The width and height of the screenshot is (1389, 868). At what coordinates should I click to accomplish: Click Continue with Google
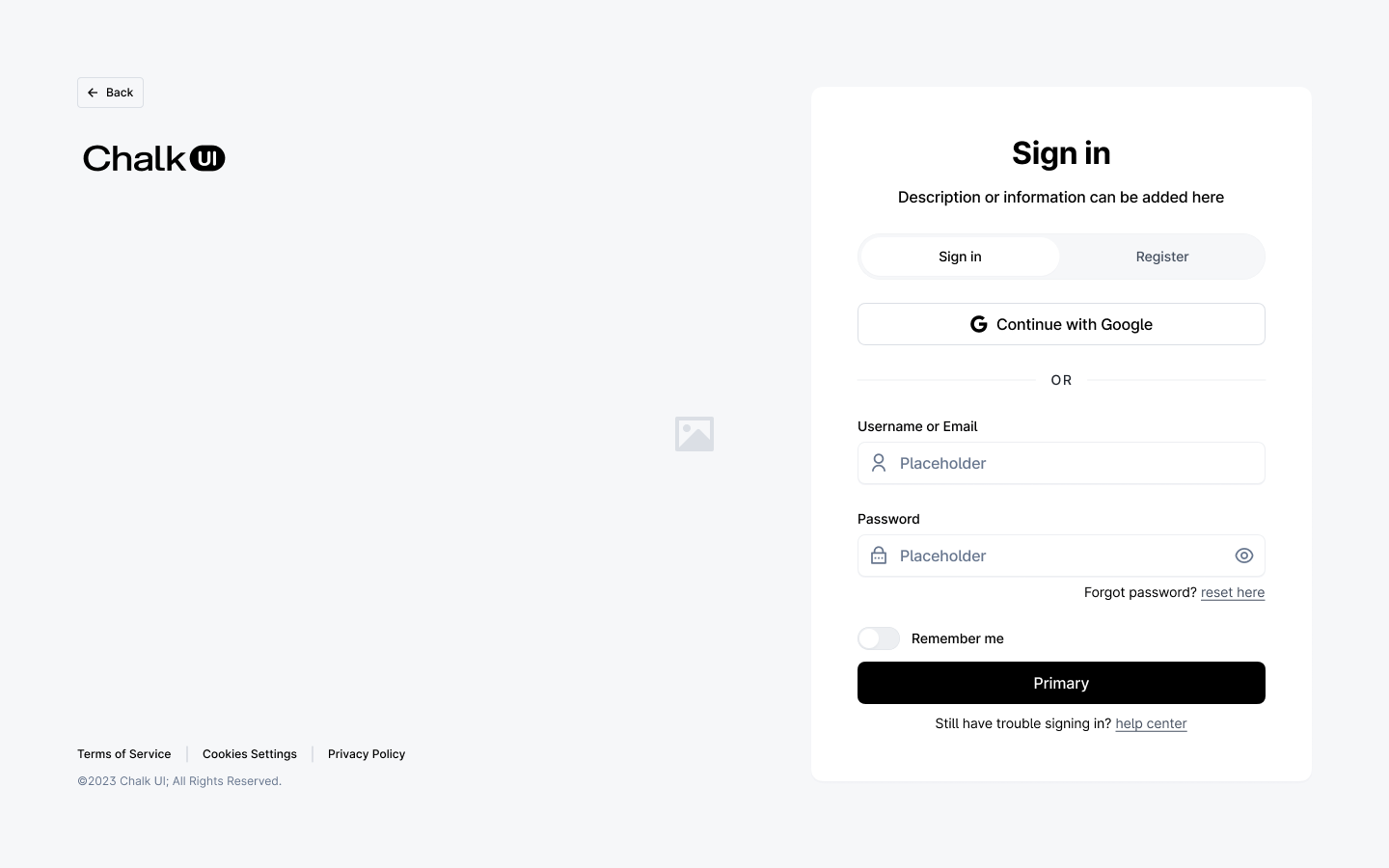(x=1061, y=324)
